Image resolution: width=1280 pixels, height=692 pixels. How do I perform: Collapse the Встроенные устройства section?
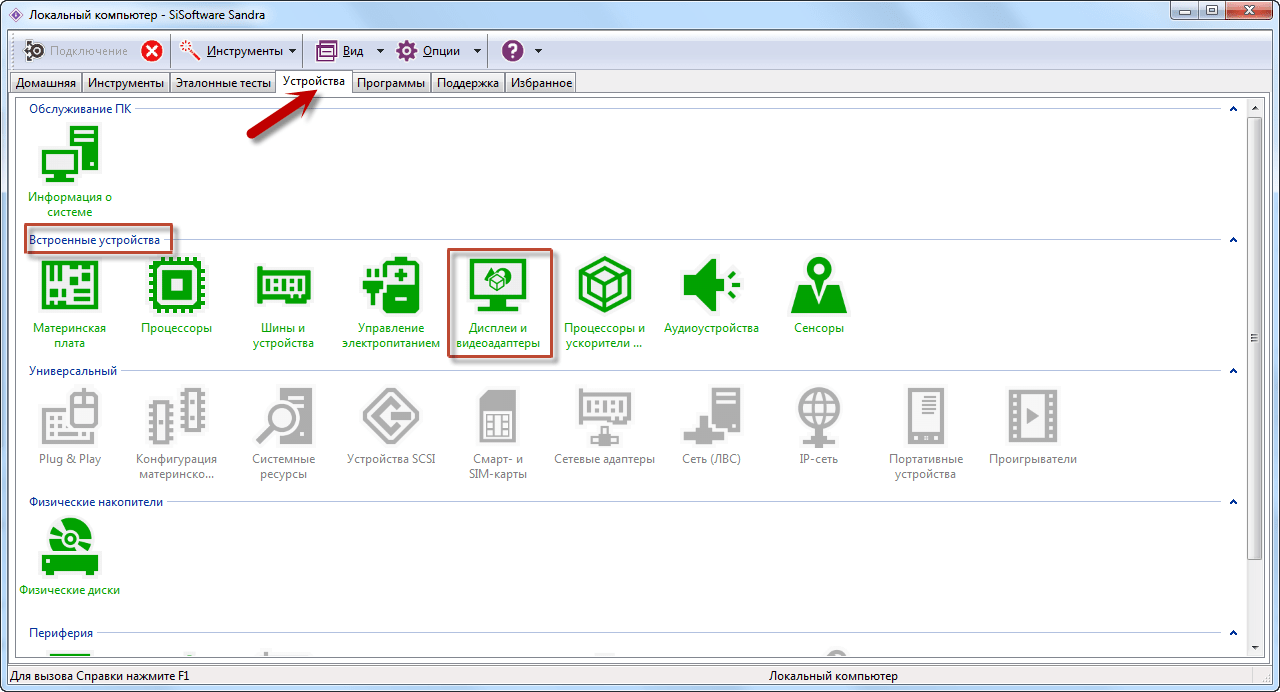1233,240
